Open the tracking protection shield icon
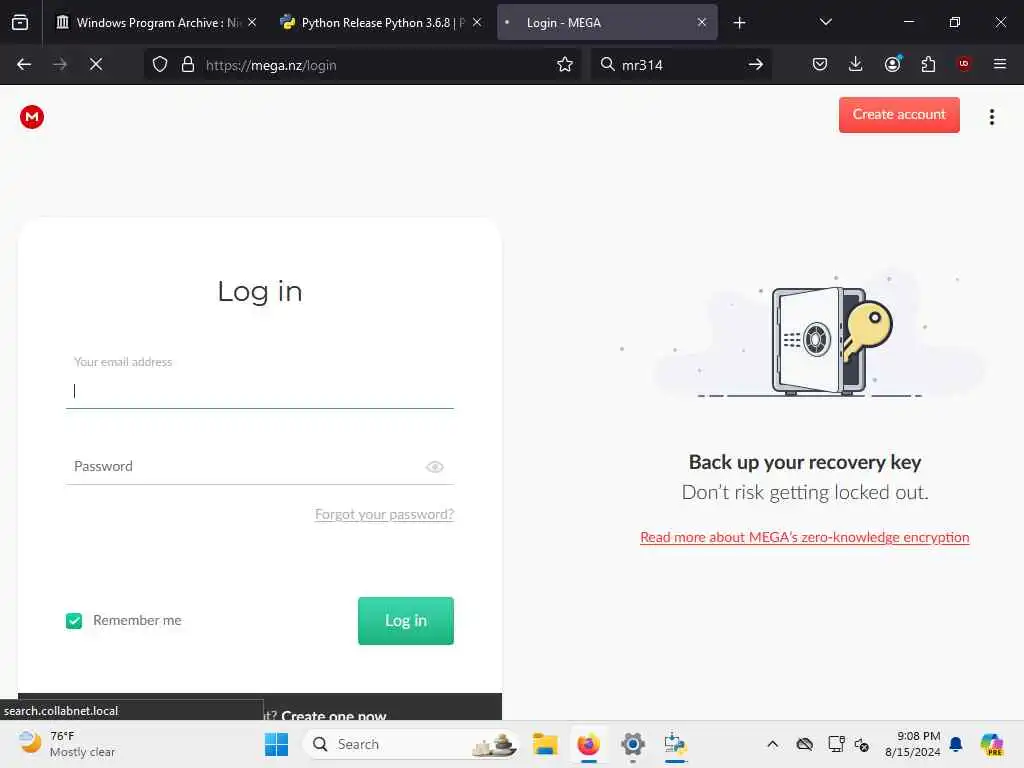Viewport: 1024px width, 768px height. 160,64
